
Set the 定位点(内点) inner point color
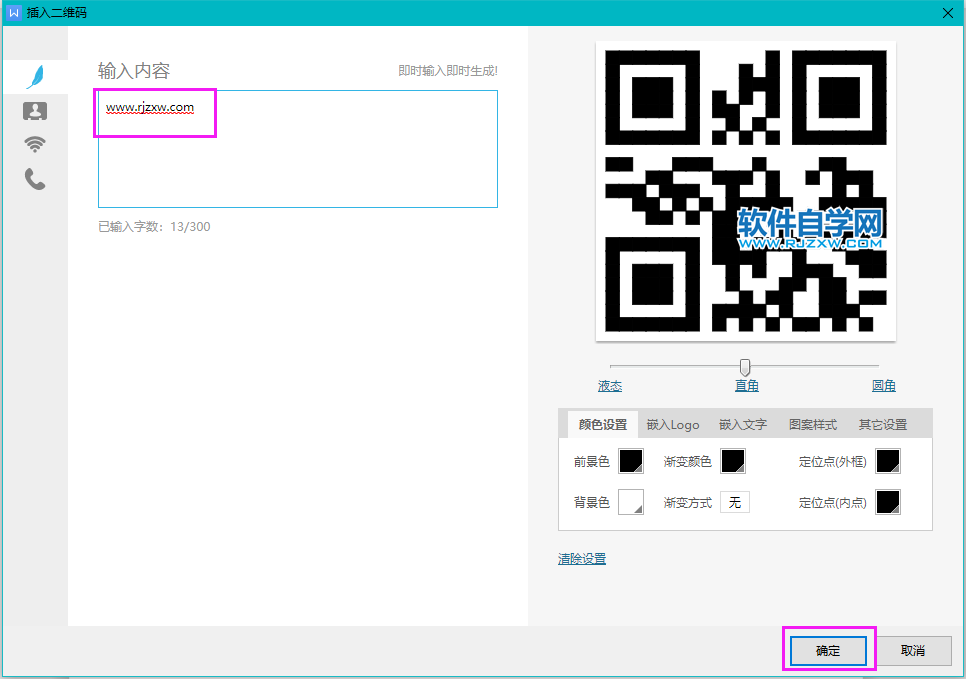[x=886, y=502]
